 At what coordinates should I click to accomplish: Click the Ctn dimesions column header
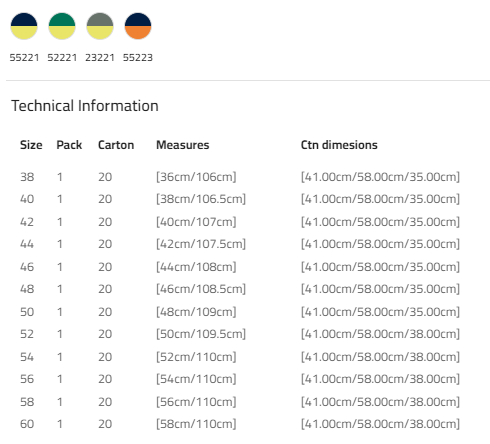pos(339,145)
